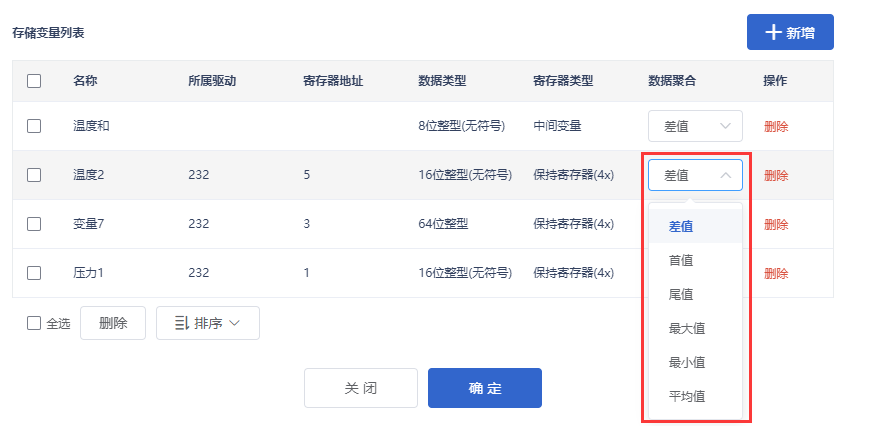The height and width of the screenshot is (426, 871).
Task: Open the 排序 sort dropdown
Action: (x=208, y=323)
